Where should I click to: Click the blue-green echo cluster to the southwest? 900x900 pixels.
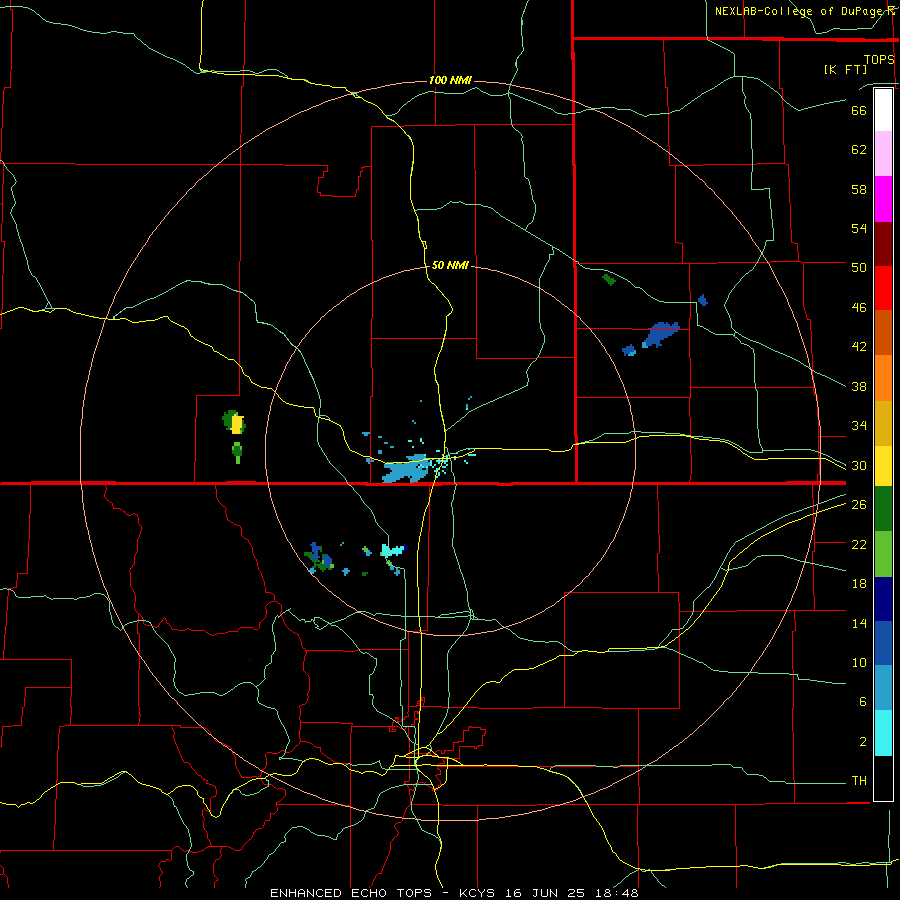(319, 558)
